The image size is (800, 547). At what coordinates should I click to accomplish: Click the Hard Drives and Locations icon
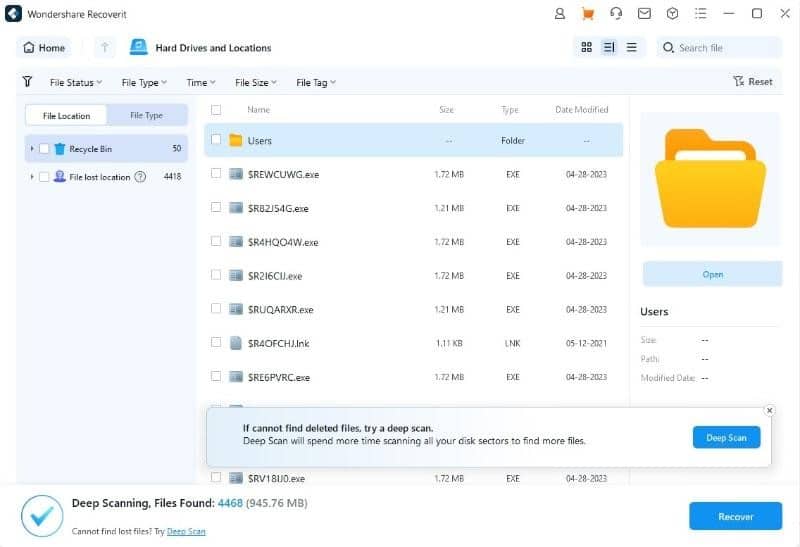click(x=138, y=47)
